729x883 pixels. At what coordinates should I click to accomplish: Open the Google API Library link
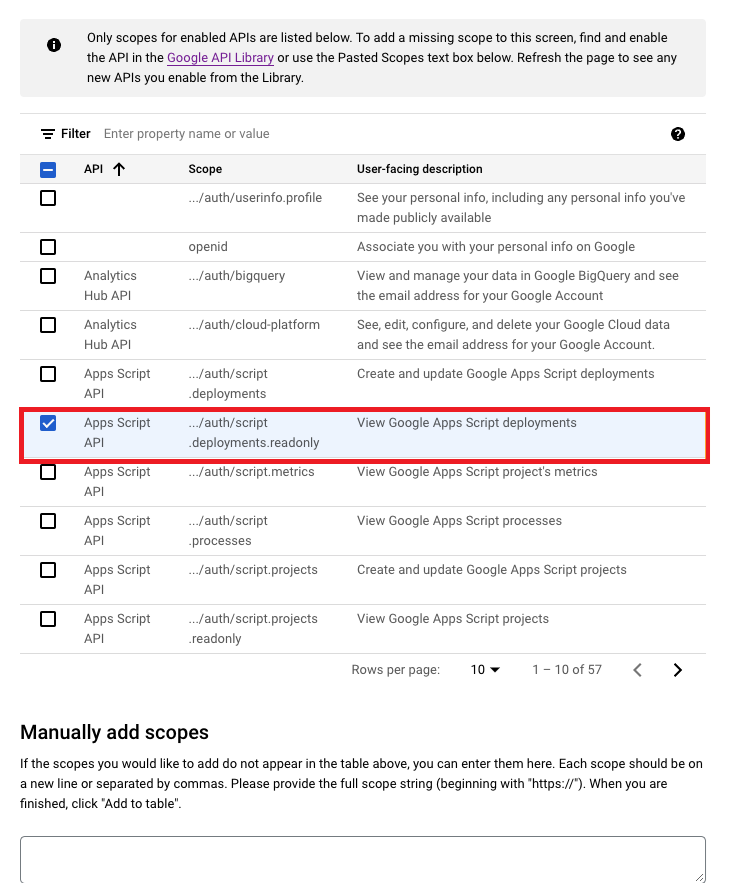[x=220, y=57]
